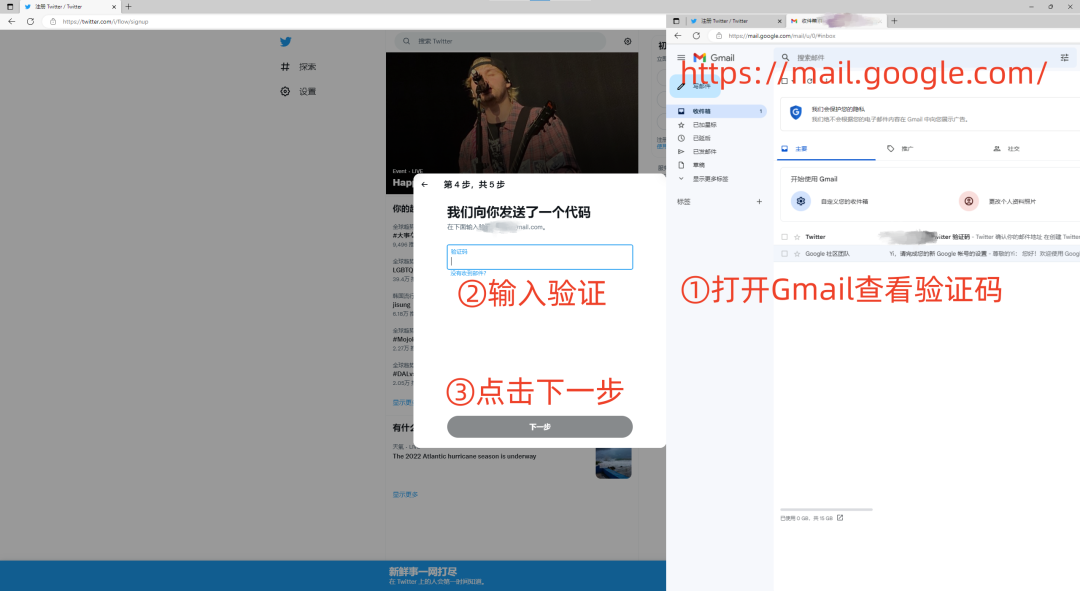Switch to the 推广 tab in Gmail
Screen dimensions: 1080x591
[x=901, y=149]
